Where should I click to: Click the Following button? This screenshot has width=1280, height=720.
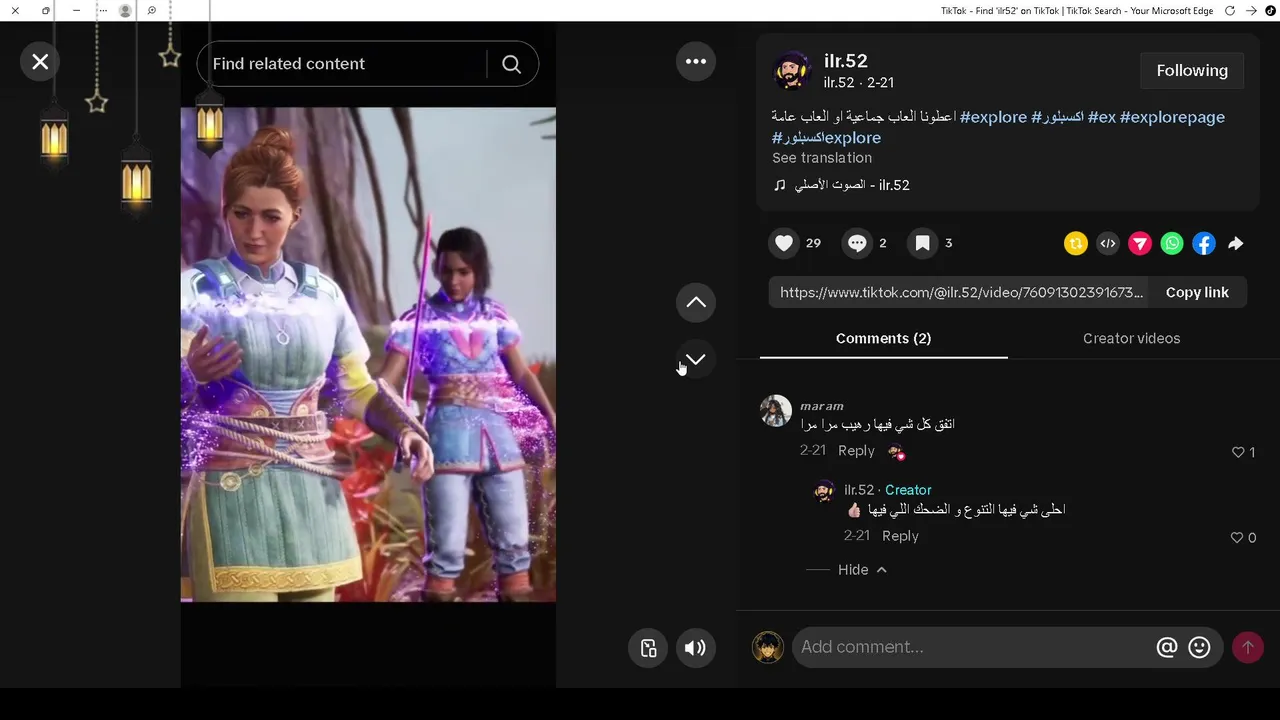(1192, 71)
